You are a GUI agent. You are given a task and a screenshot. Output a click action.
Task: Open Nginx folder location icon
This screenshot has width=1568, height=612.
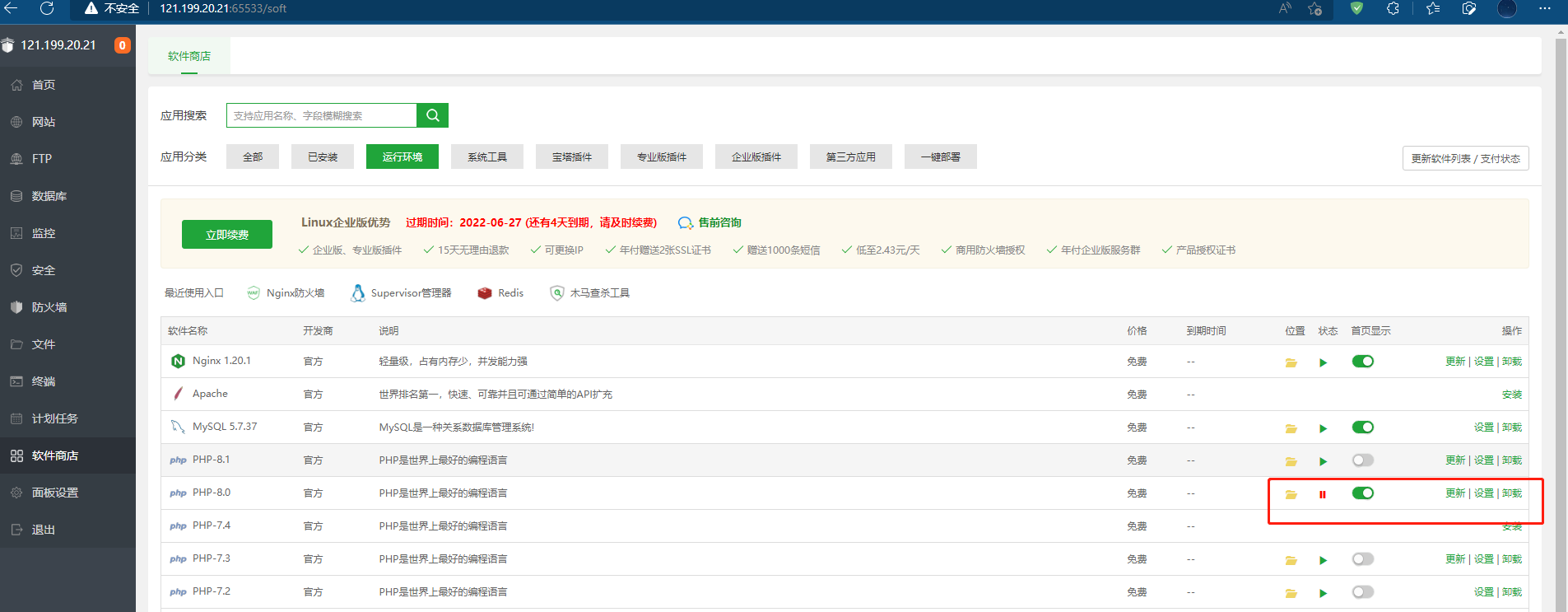(1291, 362)
